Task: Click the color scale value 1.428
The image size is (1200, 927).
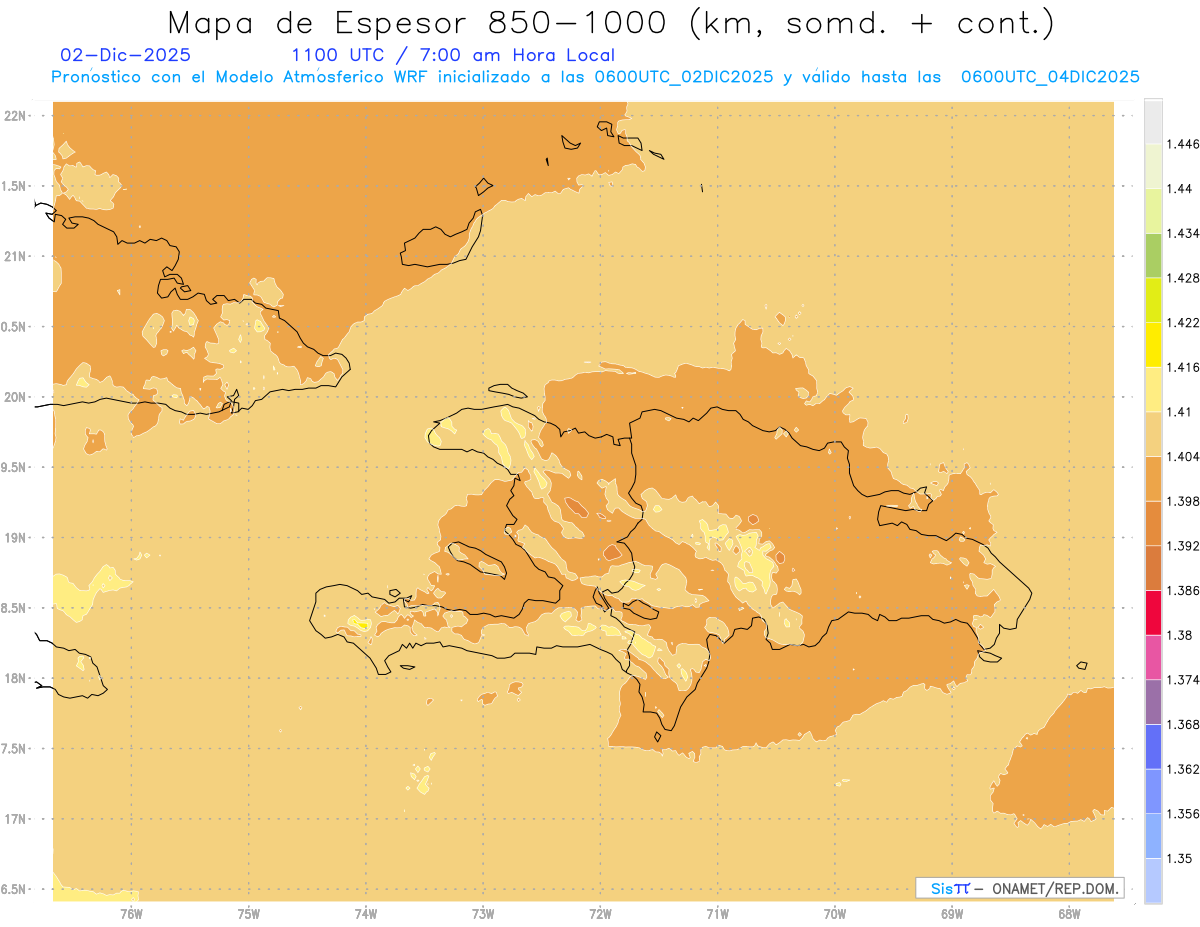Action: tap(1185, 278)
